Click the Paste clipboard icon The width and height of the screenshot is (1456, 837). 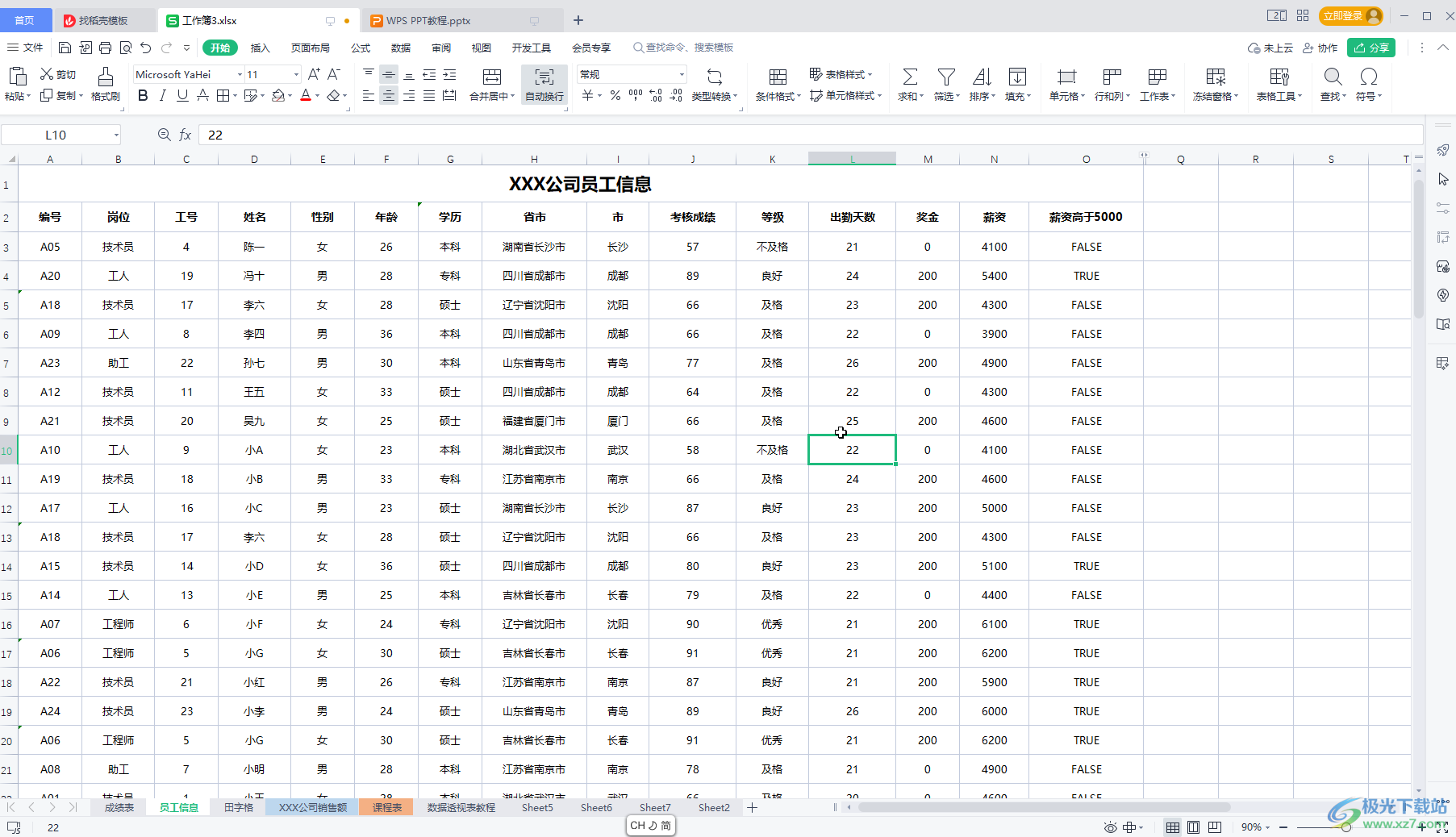17,77
